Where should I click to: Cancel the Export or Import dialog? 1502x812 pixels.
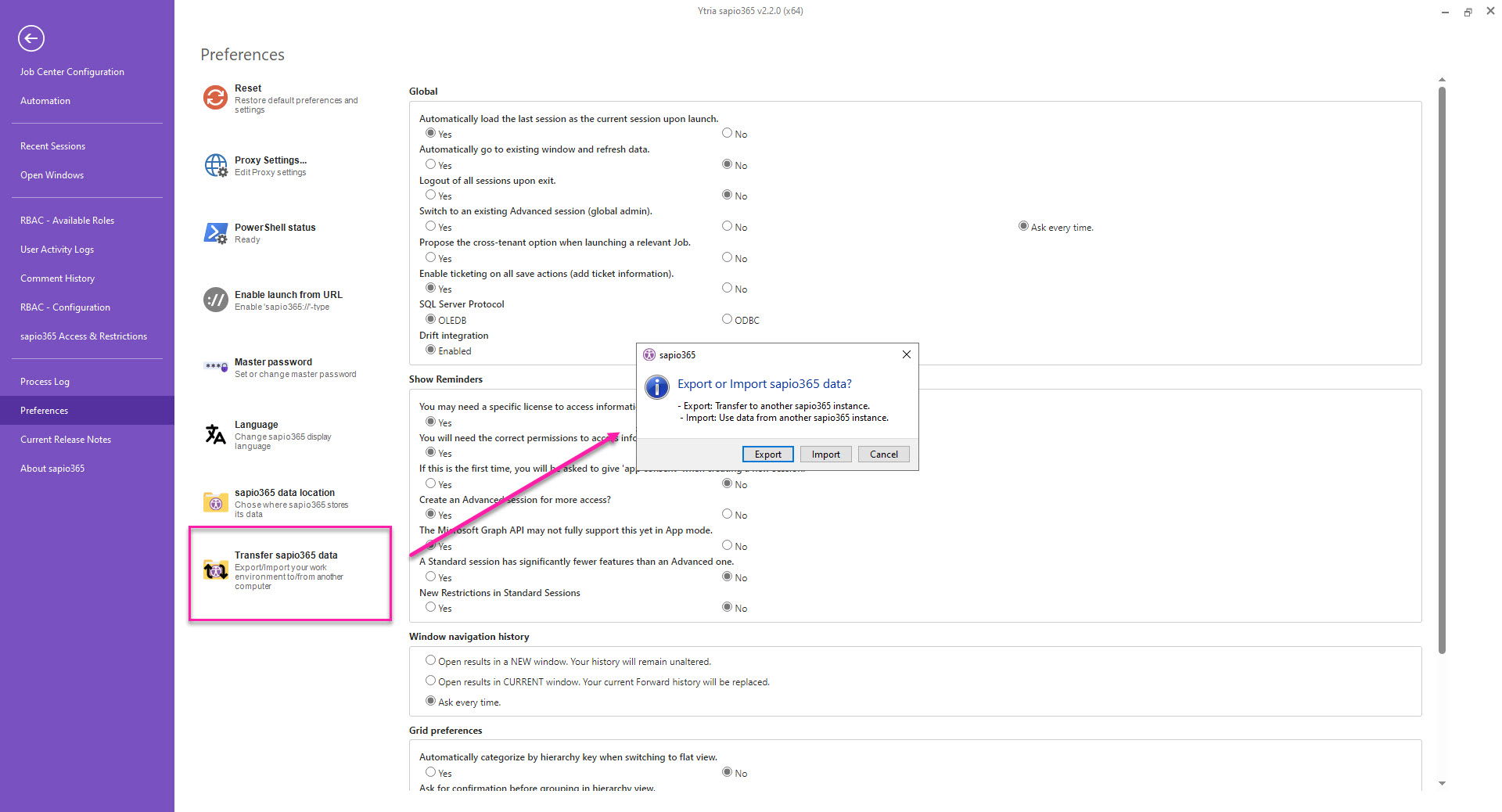pos(884,455)
